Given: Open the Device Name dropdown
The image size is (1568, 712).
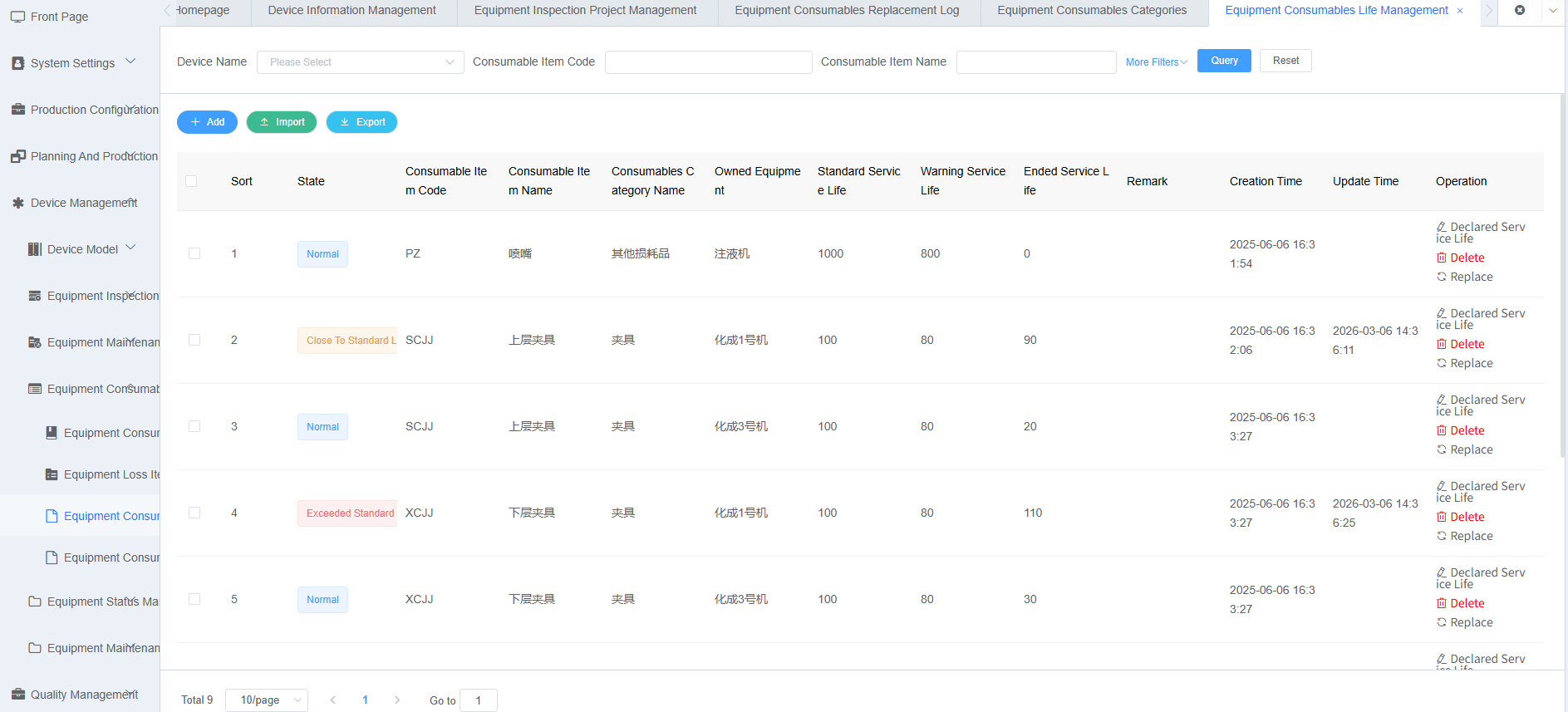Looking at the screenshot, I should click(x=361, y=62).
